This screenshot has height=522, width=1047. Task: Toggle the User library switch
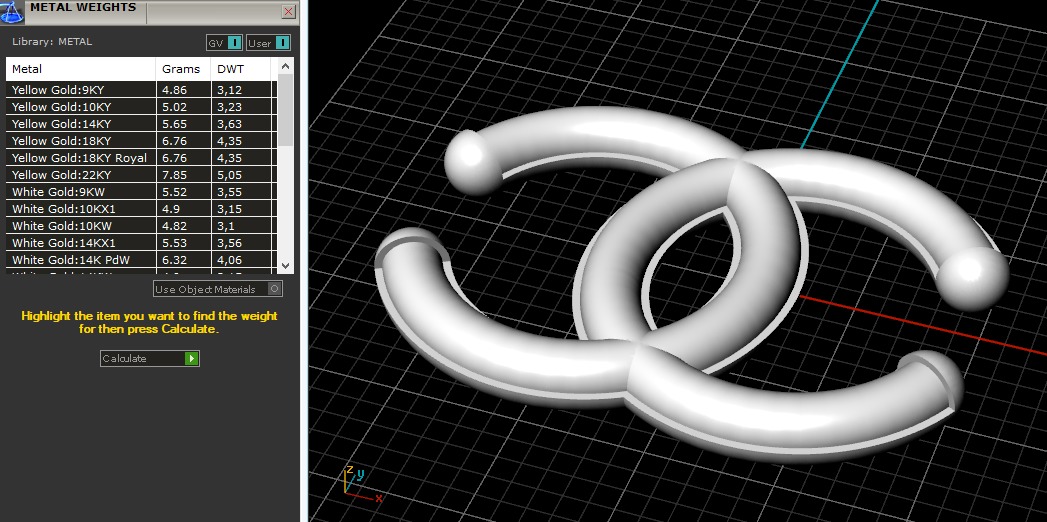(268, 43)
